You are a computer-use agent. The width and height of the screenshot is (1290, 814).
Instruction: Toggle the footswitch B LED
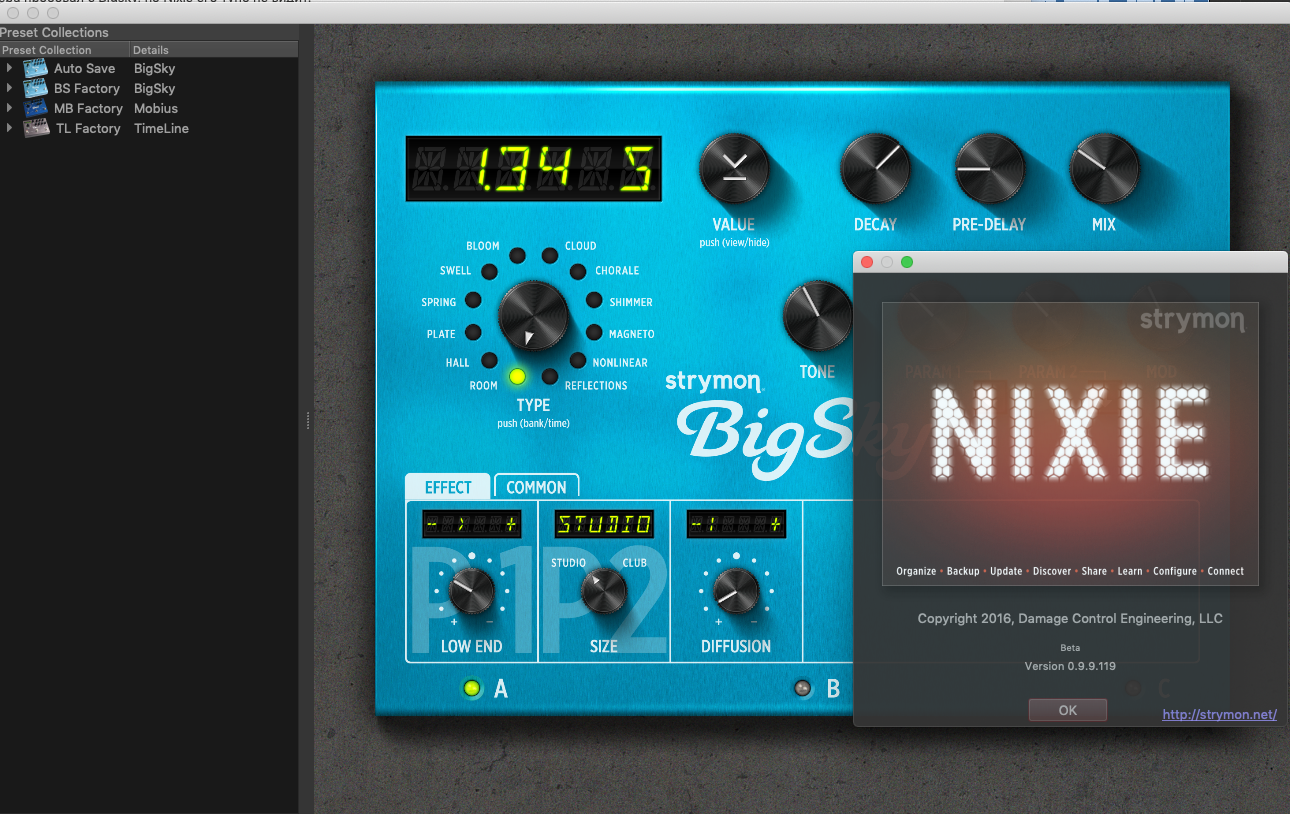802,688
